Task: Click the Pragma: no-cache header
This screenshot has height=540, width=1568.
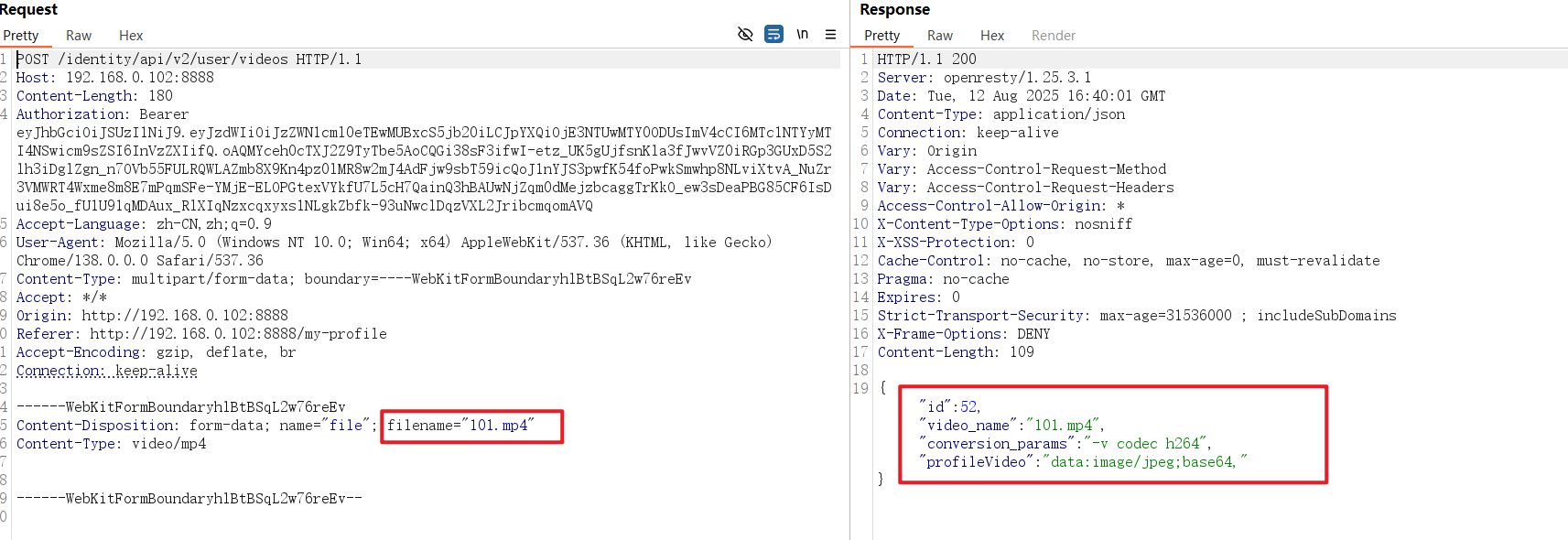Action: point(943,279)
